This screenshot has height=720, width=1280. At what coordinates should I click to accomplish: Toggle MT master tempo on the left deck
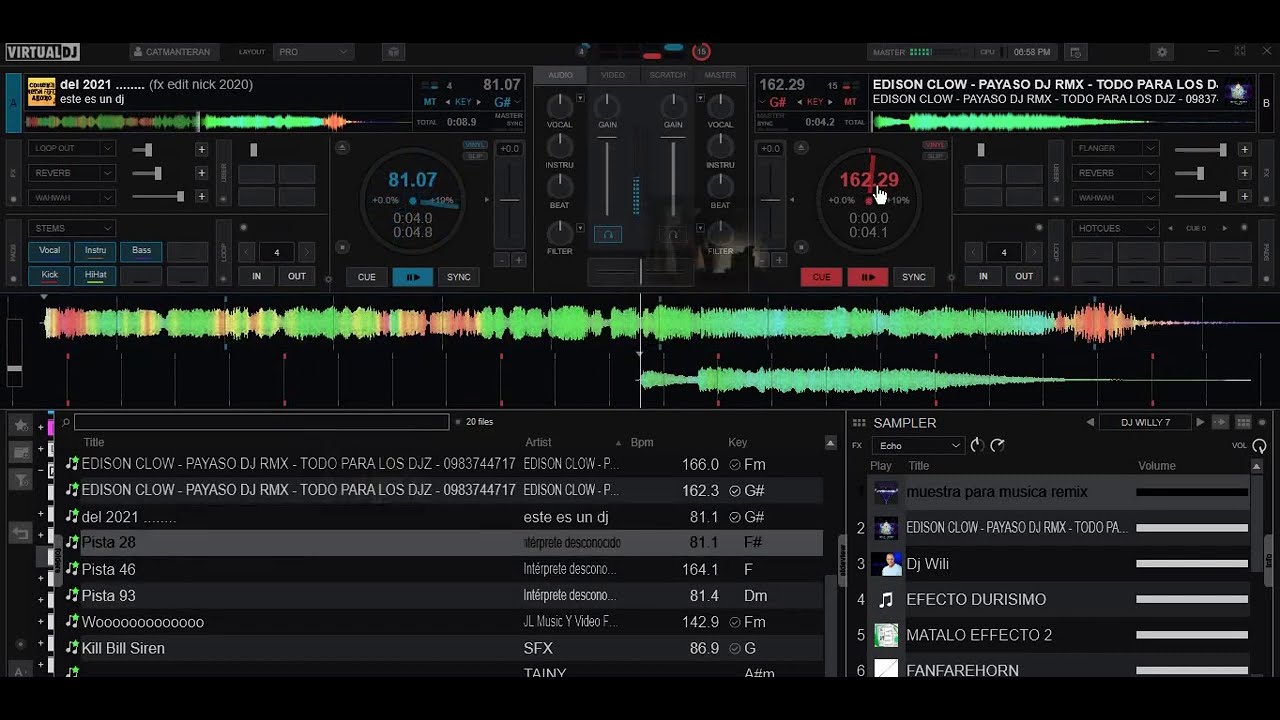click(x=430, y=102)
